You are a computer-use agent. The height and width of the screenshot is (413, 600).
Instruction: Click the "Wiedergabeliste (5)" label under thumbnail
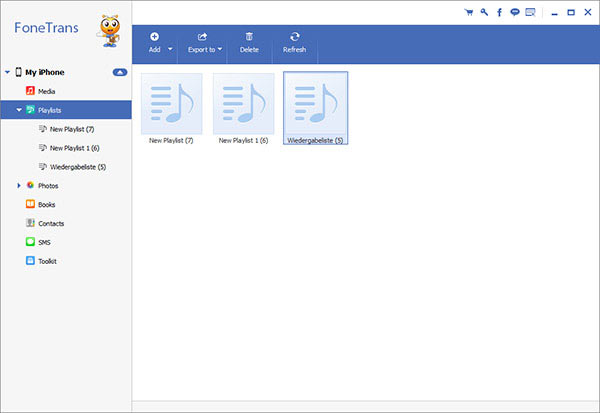(315, 140)
